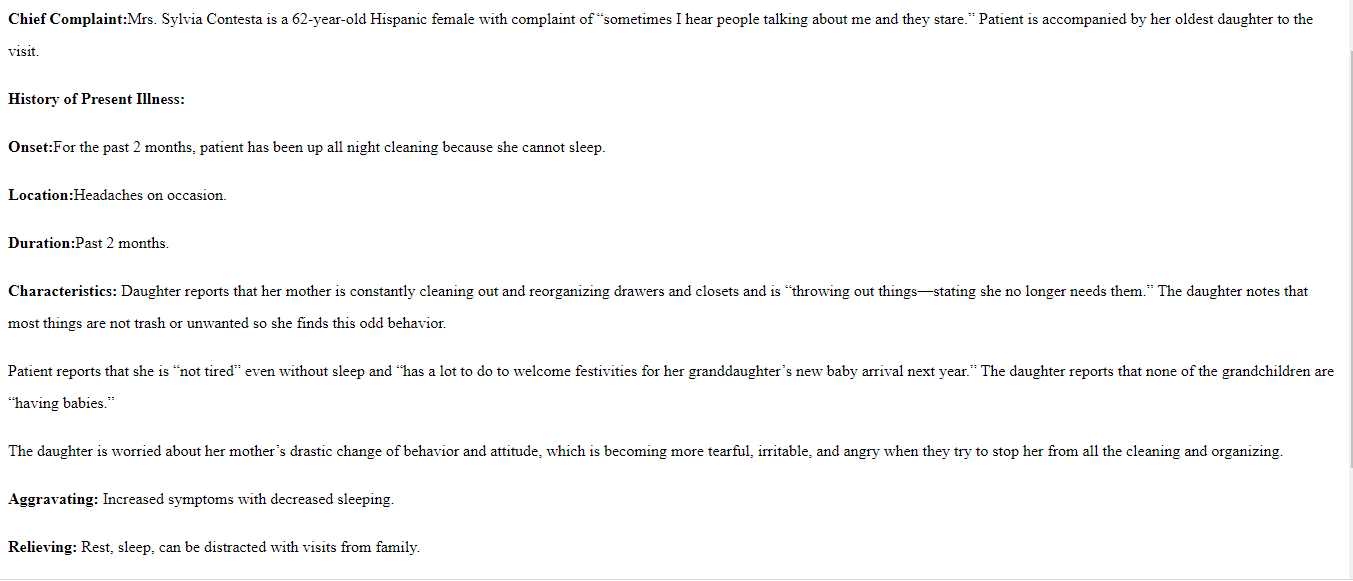This screenshot has width=1353, height=581.
Task: Click the text "62-year-old Hispanic female"
Action: coord(385,19)
